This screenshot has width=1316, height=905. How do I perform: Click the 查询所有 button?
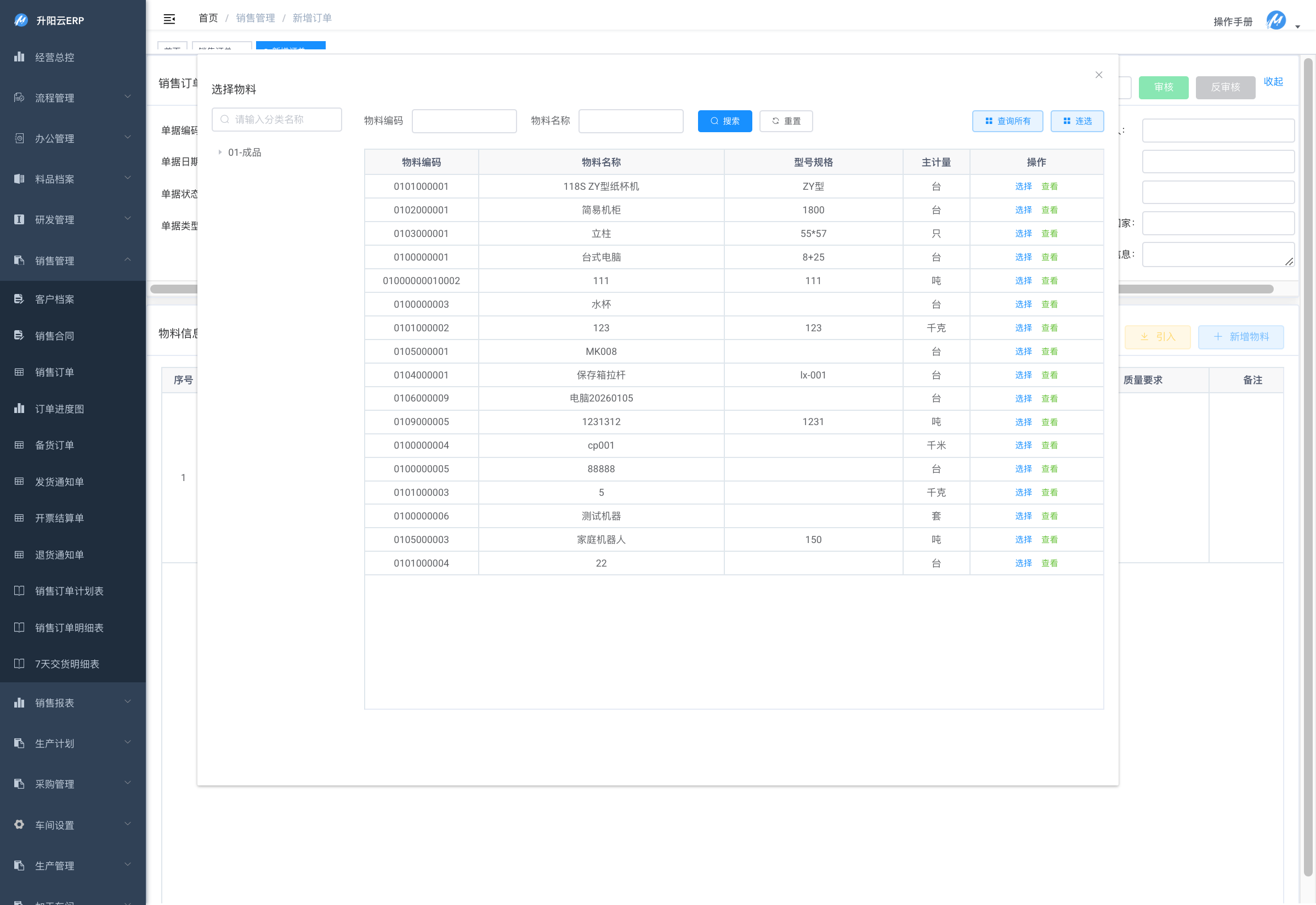(x=1007, y=121)
